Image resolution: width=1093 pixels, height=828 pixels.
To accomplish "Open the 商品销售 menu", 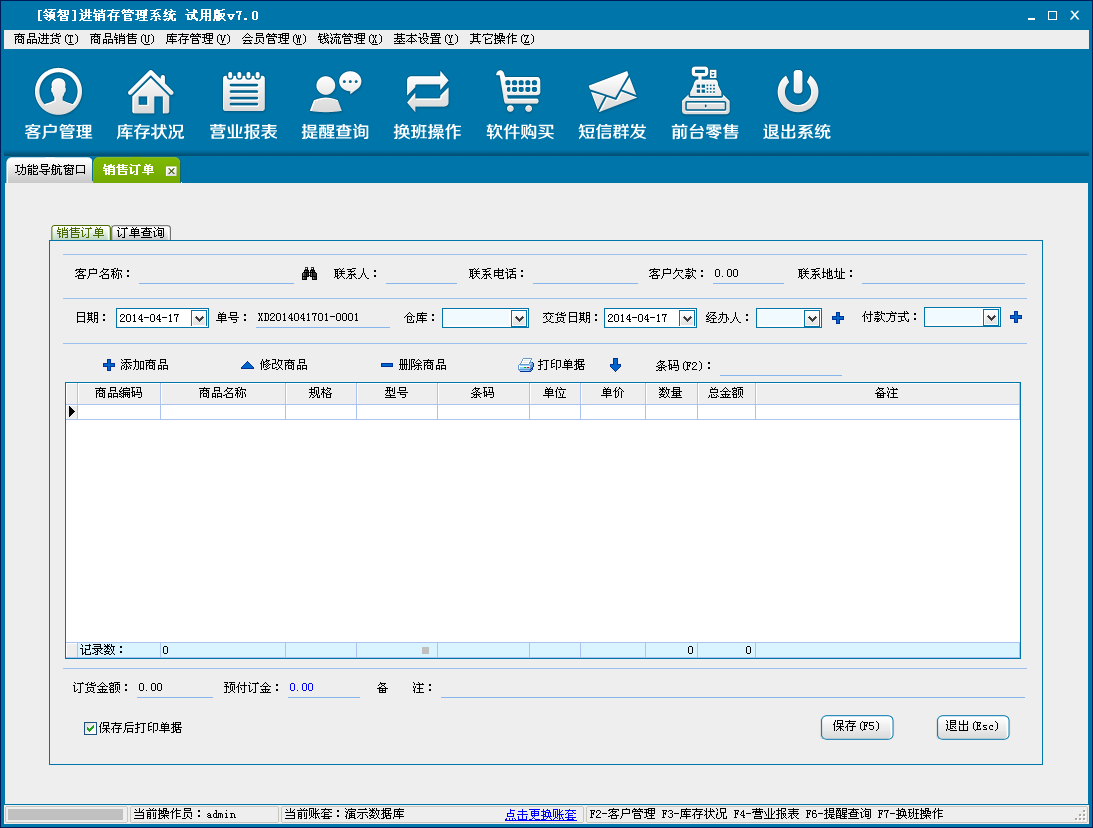I will [x=121, y=39].
